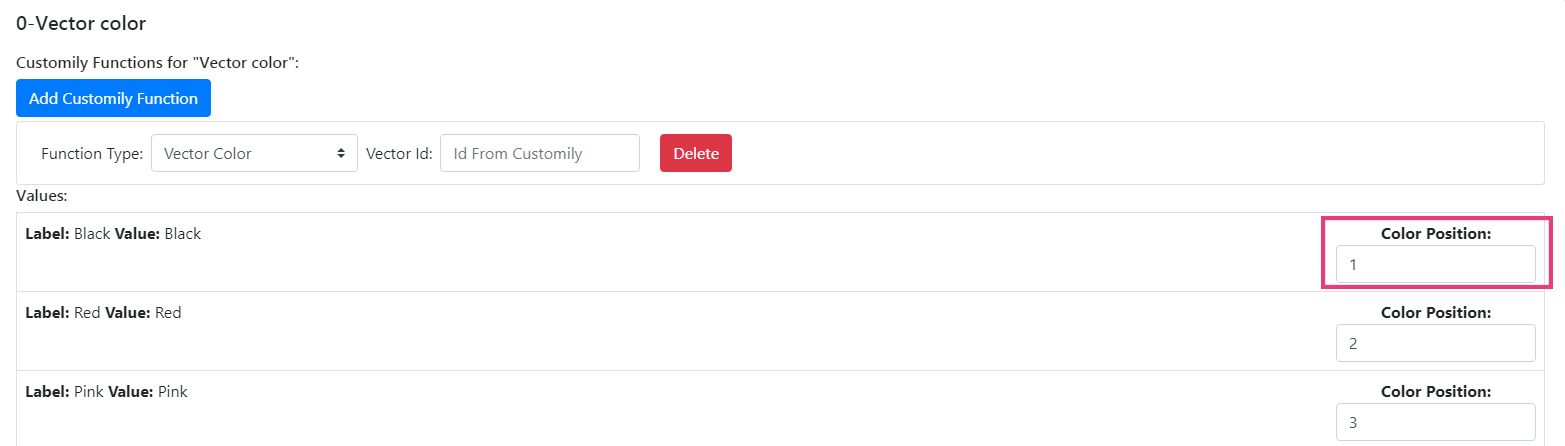Select the Color Position field for Pink
The width and height of the screenshot is (1565, 446).
click(x=1435, y=422)
